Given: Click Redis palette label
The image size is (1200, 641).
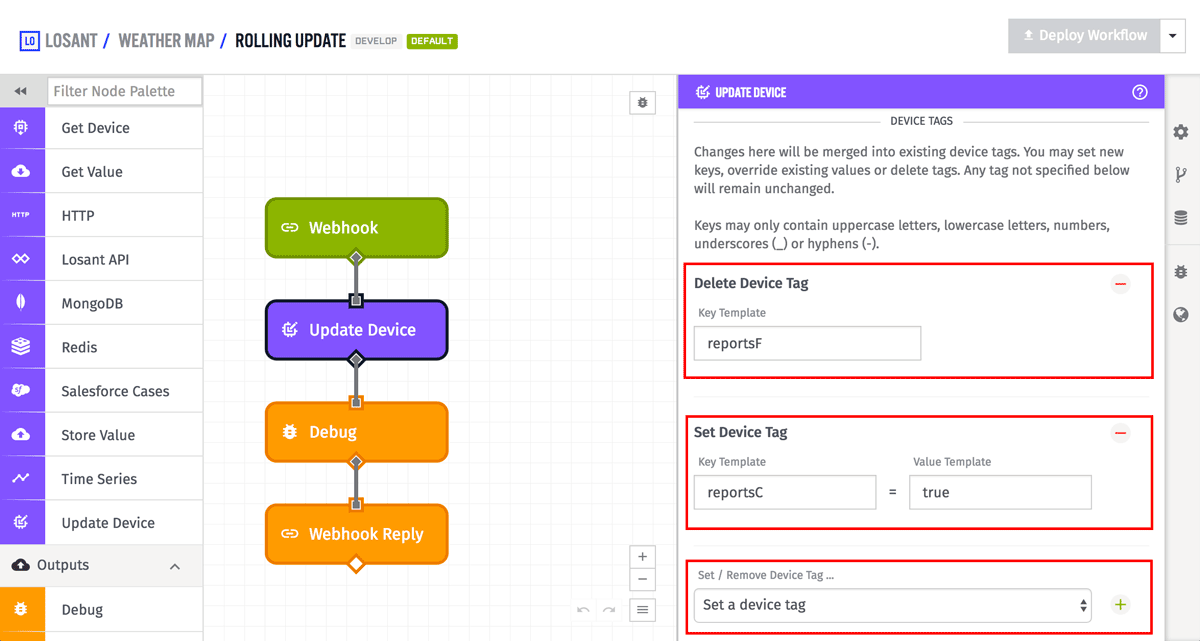Looking at the screenshot, I should 79,347.
